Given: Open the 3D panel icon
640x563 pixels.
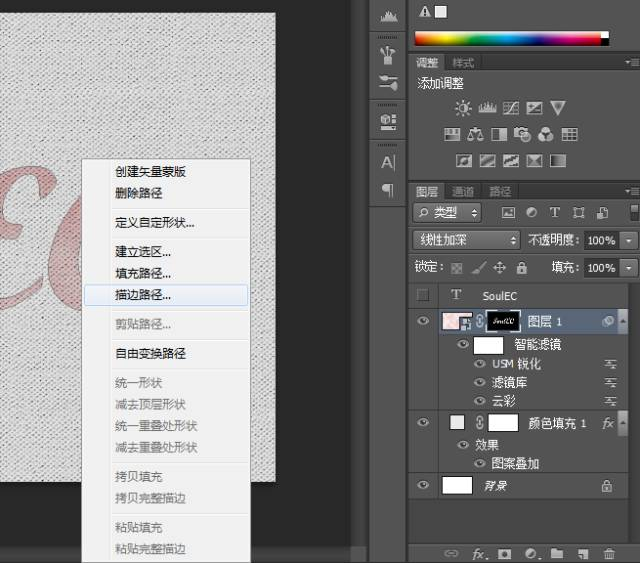Looking at the screenshot, I should click(388, 121).
